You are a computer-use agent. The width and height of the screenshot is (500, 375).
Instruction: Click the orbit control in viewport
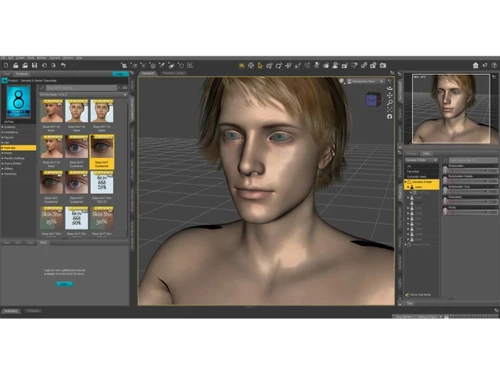point(389,88)
